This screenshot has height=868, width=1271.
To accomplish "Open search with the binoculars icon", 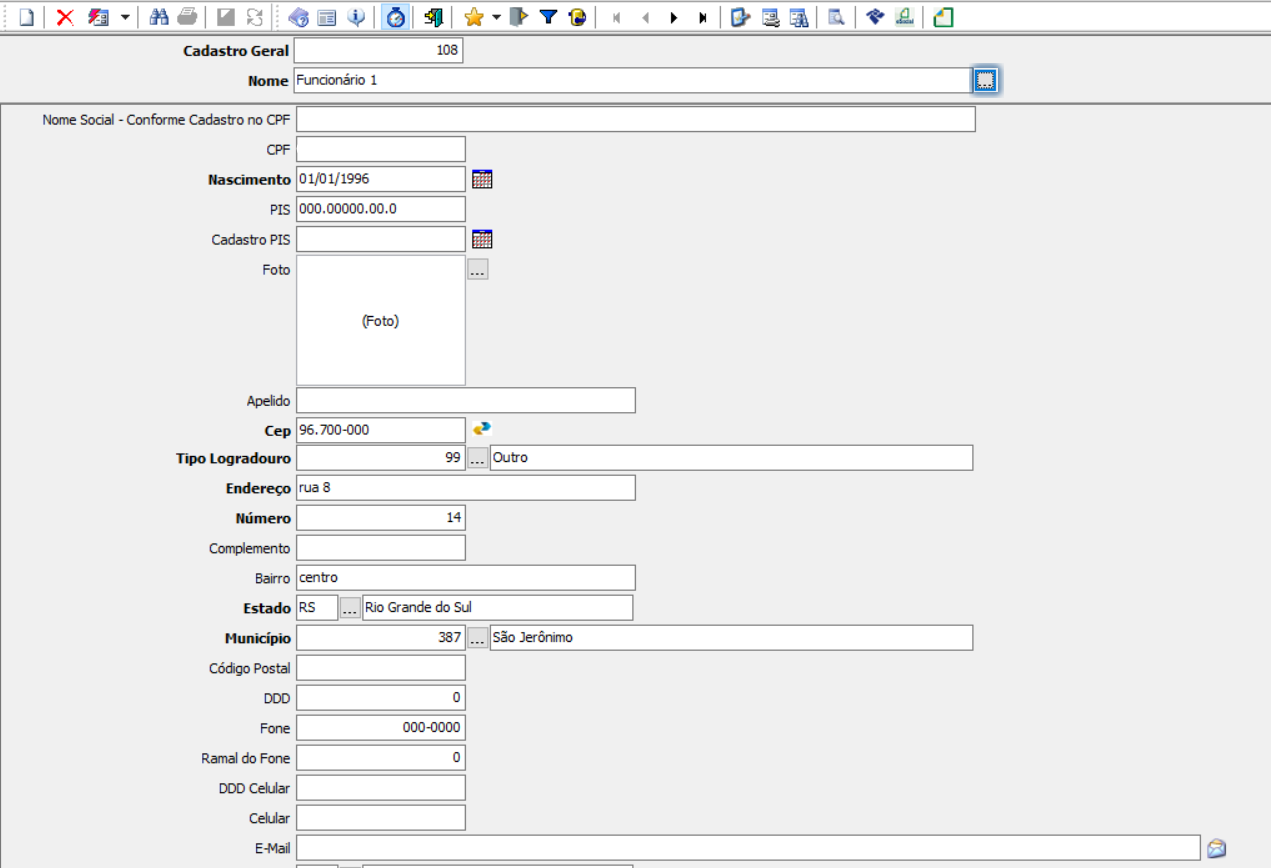I will pos(159,17).
